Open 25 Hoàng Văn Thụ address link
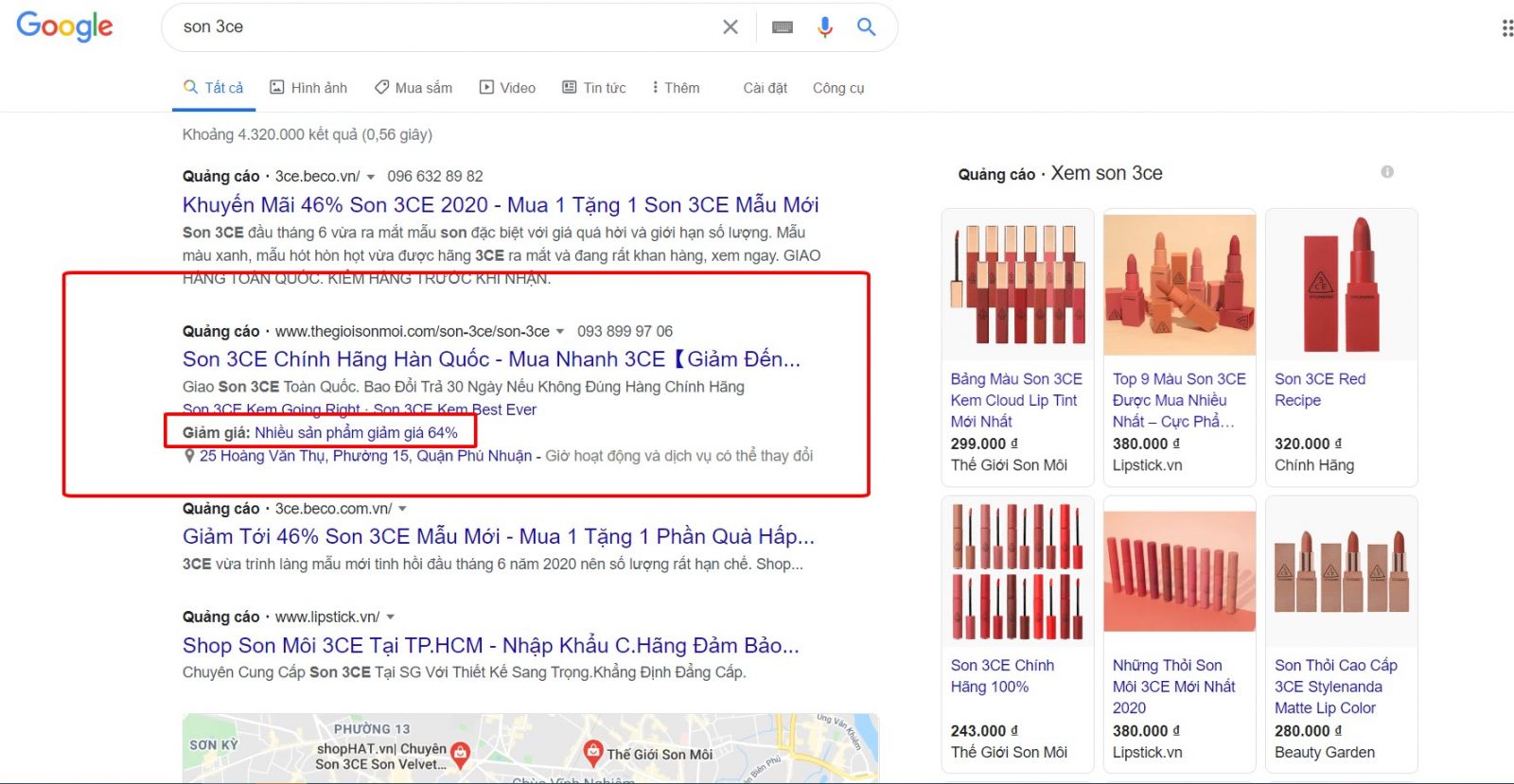The width and height of the screenshot is (1514, 784). click(365, 456)
